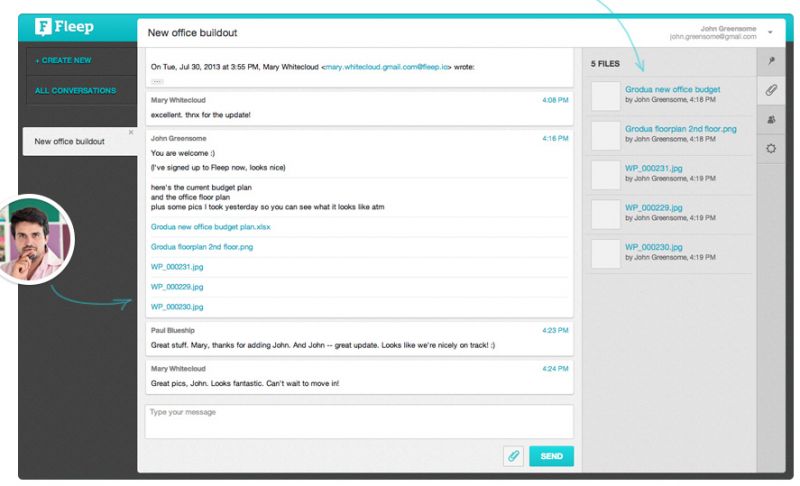Open ALL CONVERSATIONS
Screen dimensions: 800x486
pyautogui.click(x=76, y=91)
